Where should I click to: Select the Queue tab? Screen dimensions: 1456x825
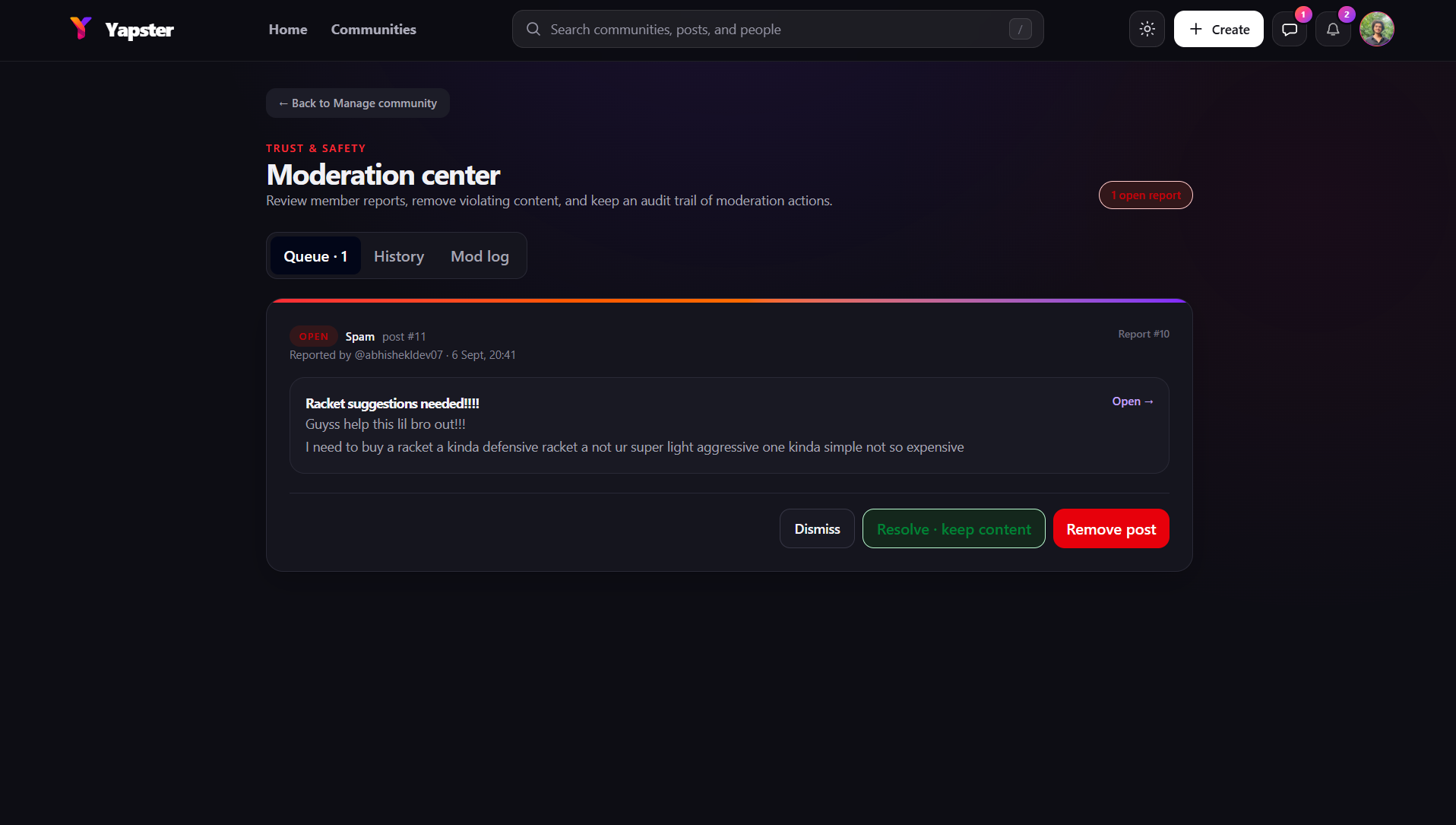(x=315, y=256)
